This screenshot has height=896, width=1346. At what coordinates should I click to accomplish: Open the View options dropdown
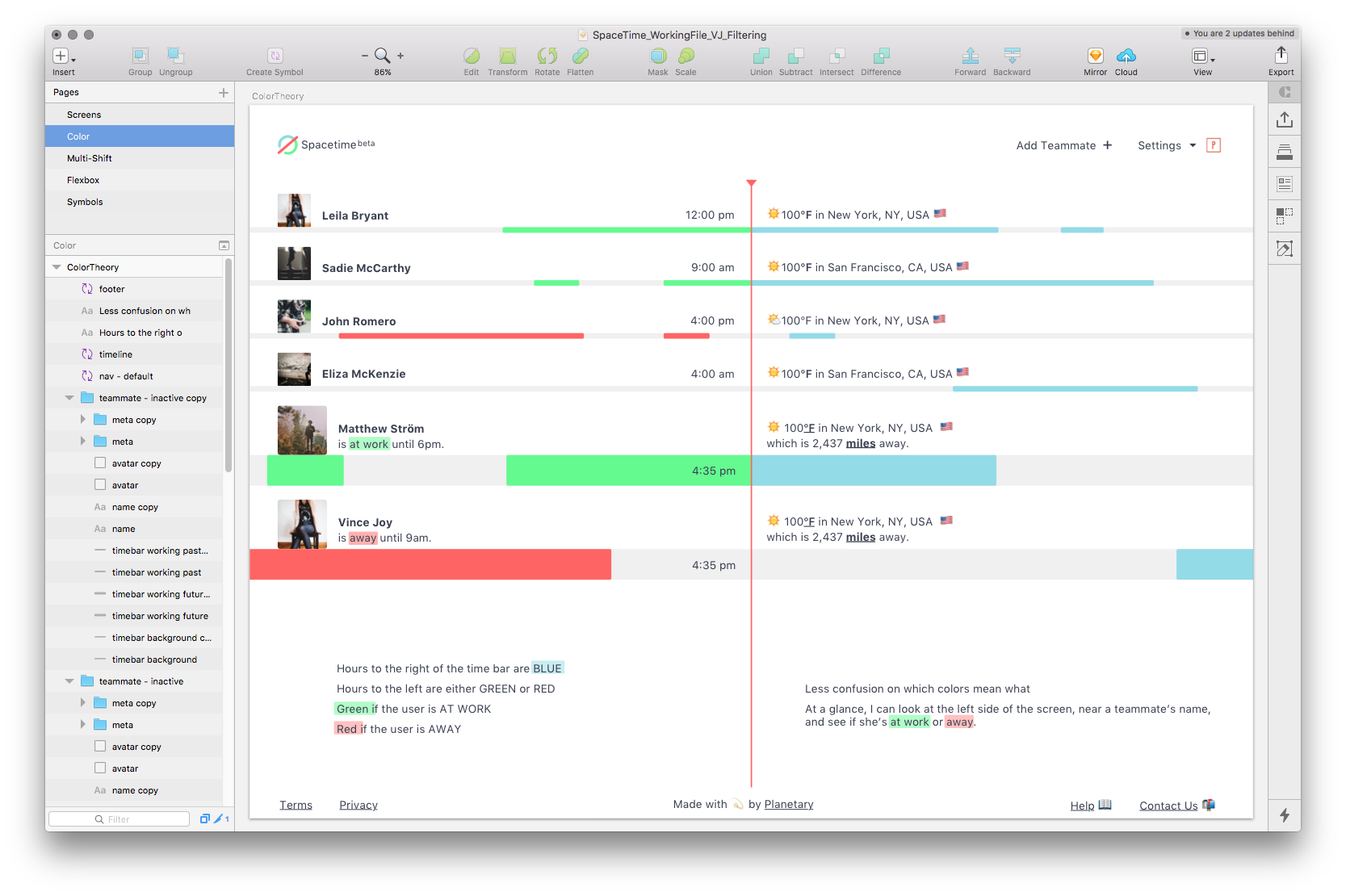[1203, 56]
